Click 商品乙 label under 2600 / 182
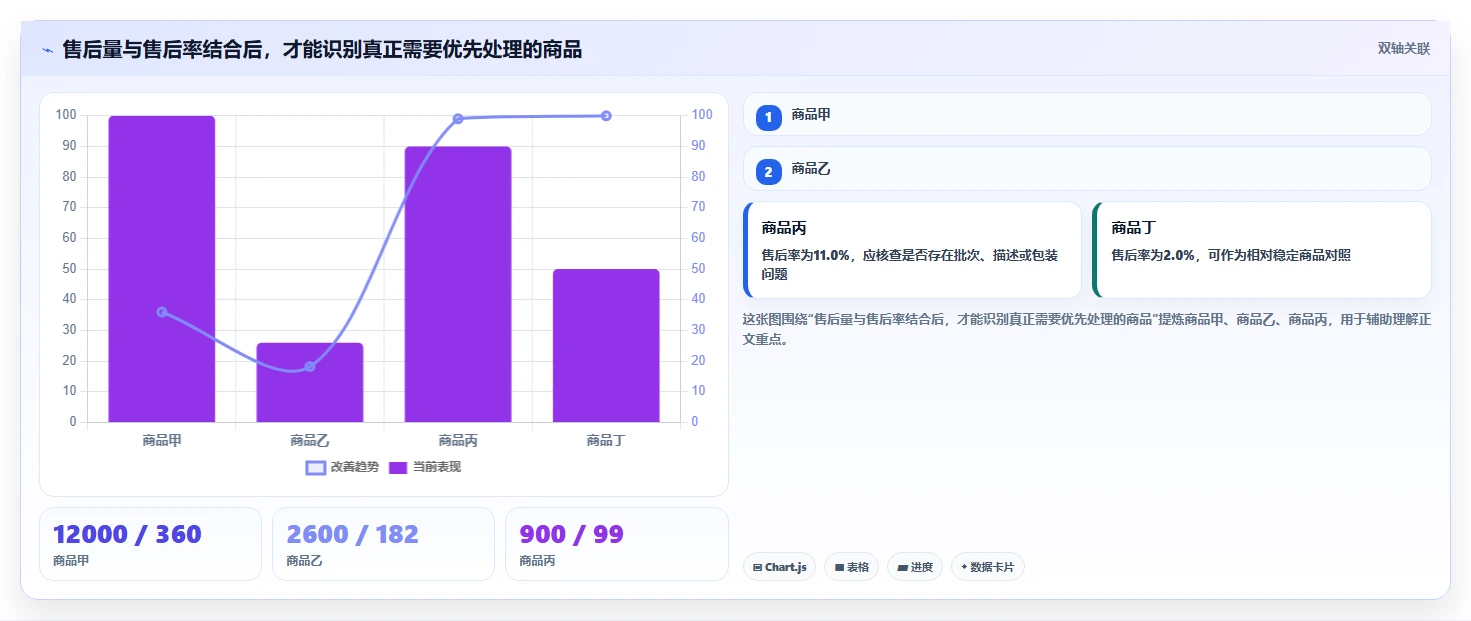 304,561
